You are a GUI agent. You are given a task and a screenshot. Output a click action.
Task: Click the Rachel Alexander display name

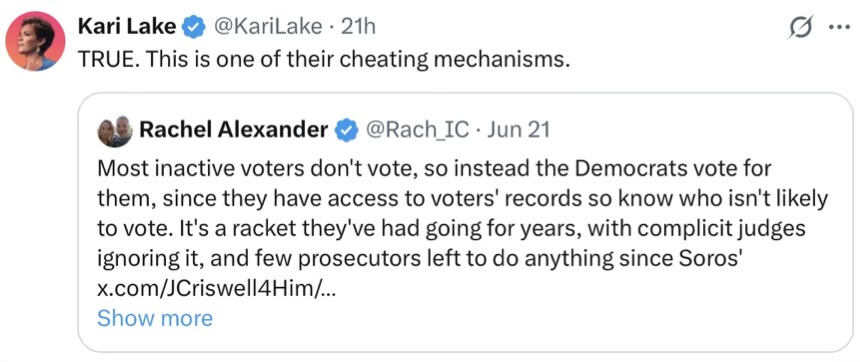click(234, 130)
